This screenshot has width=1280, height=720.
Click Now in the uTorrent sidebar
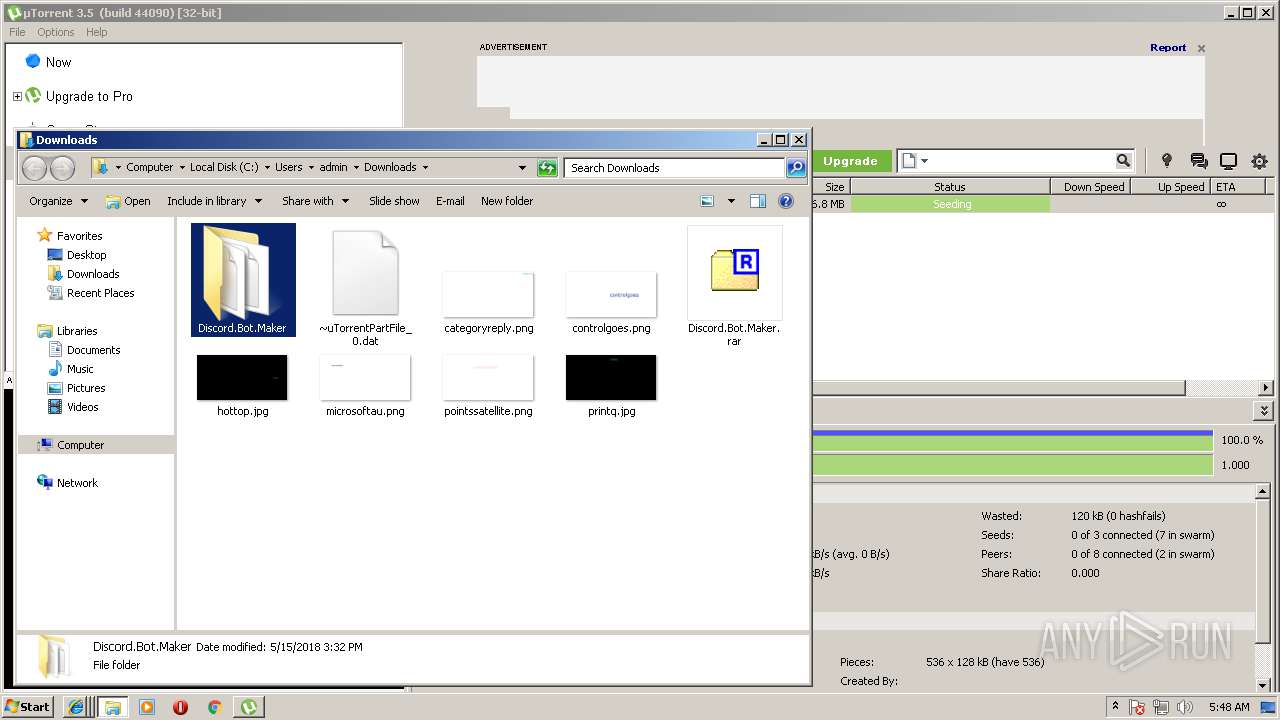coord(59,62)
